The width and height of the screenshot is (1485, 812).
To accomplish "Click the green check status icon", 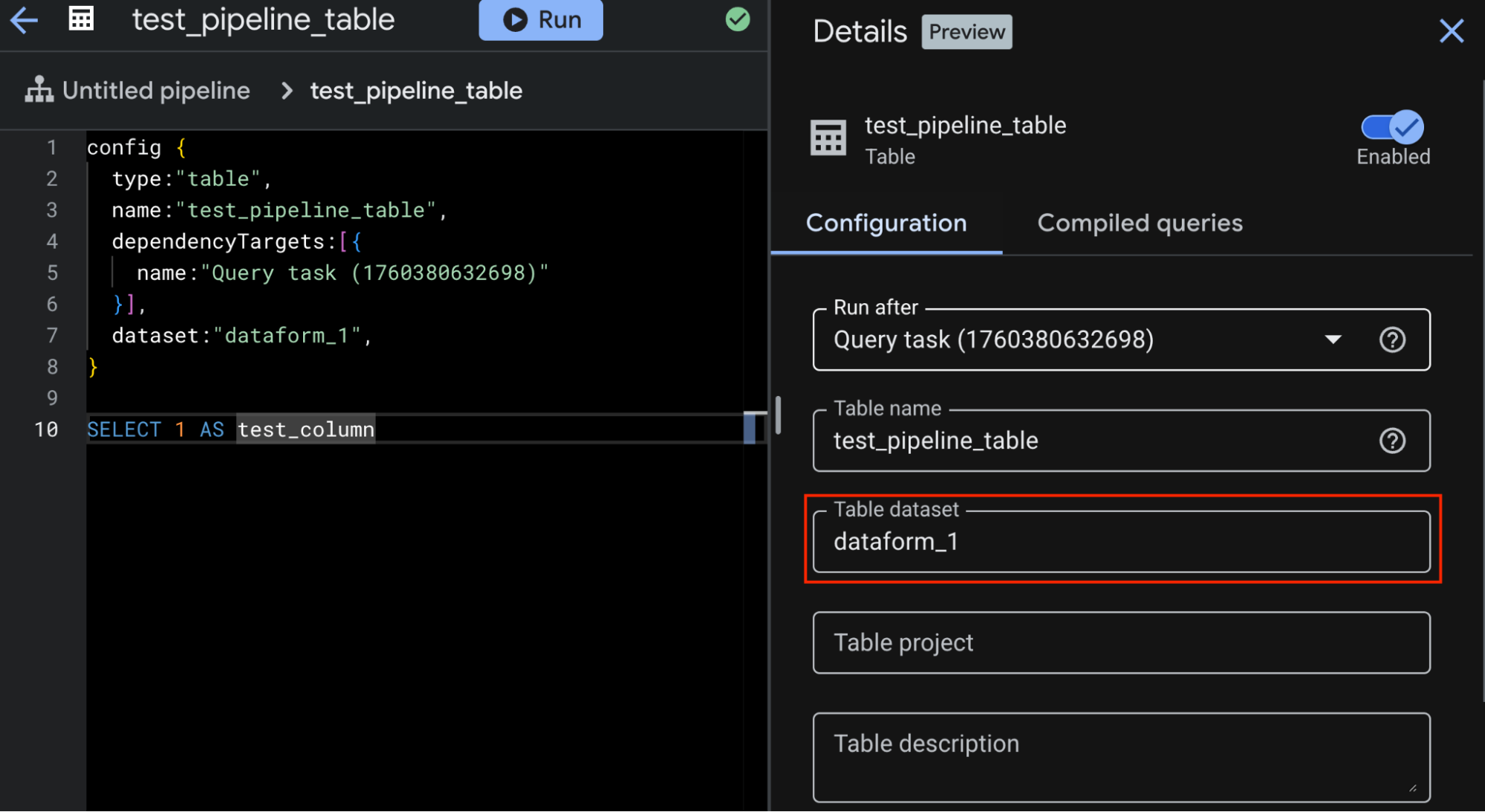I will pyautogui.click(x=737, y=19).
